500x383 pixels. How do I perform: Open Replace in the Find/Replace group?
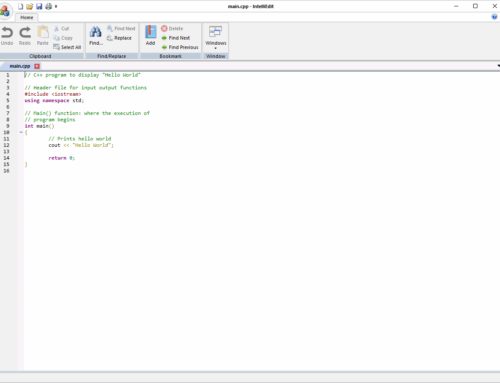click(119, 38)
